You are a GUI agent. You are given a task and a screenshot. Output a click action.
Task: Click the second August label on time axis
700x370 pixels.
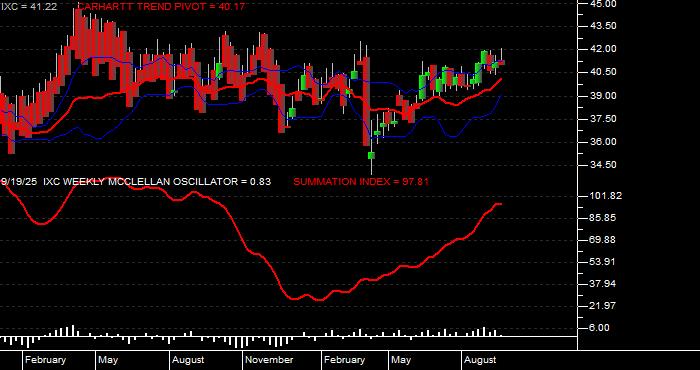479,360
